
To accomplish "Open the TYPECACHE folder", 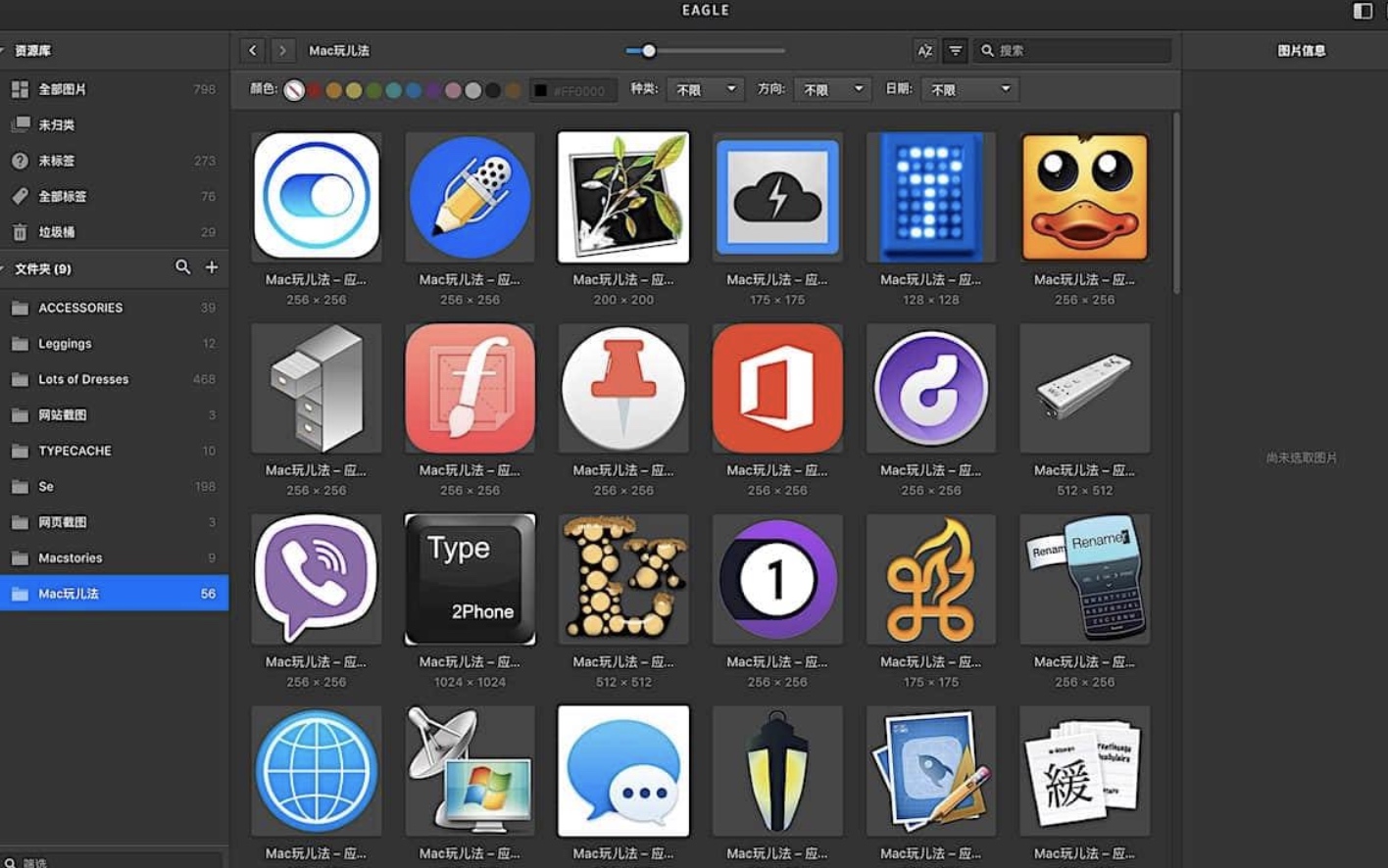I will click(114, 451).
